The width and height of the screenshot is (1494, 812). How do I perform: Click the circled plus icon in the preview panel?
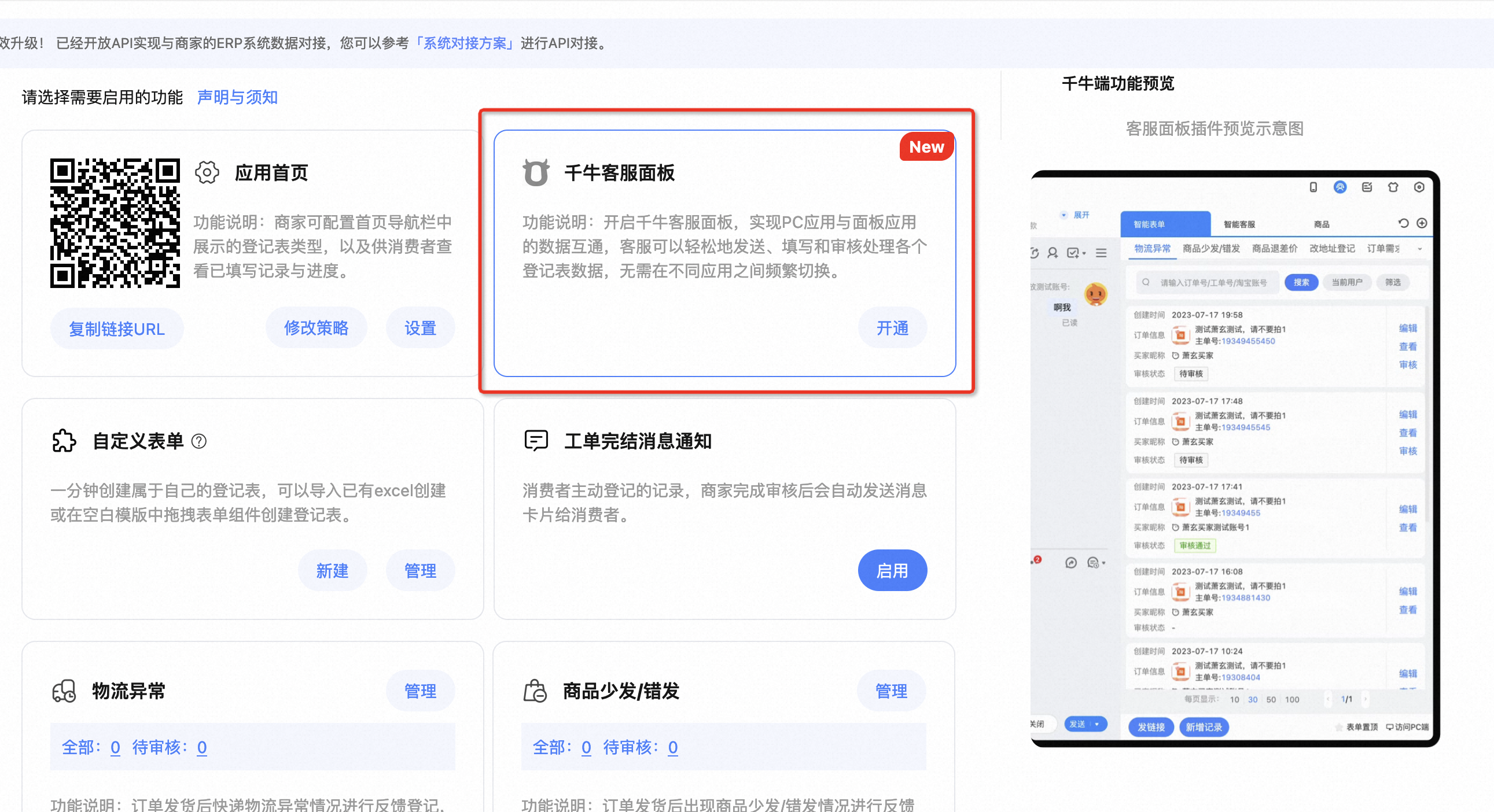pyautogui.click(x=1422, y=223)
